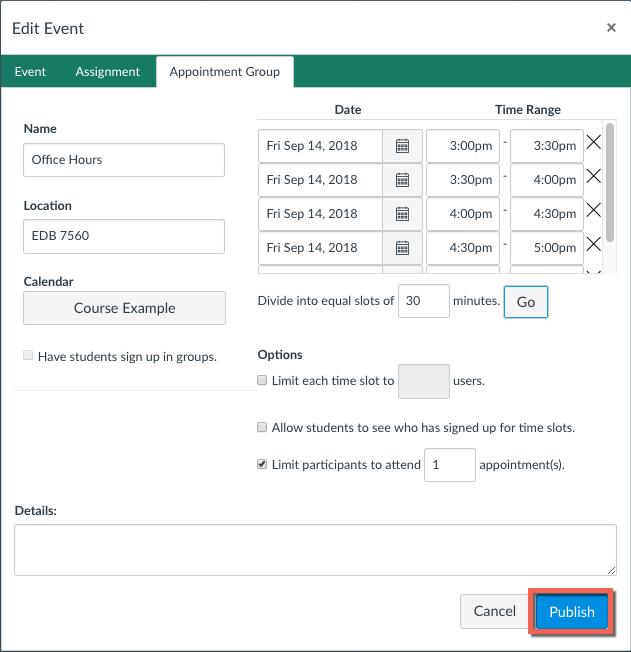The width and height of the screenshot is (631, 652).
Task: Cancel the event edit
Action: [494, 612]
